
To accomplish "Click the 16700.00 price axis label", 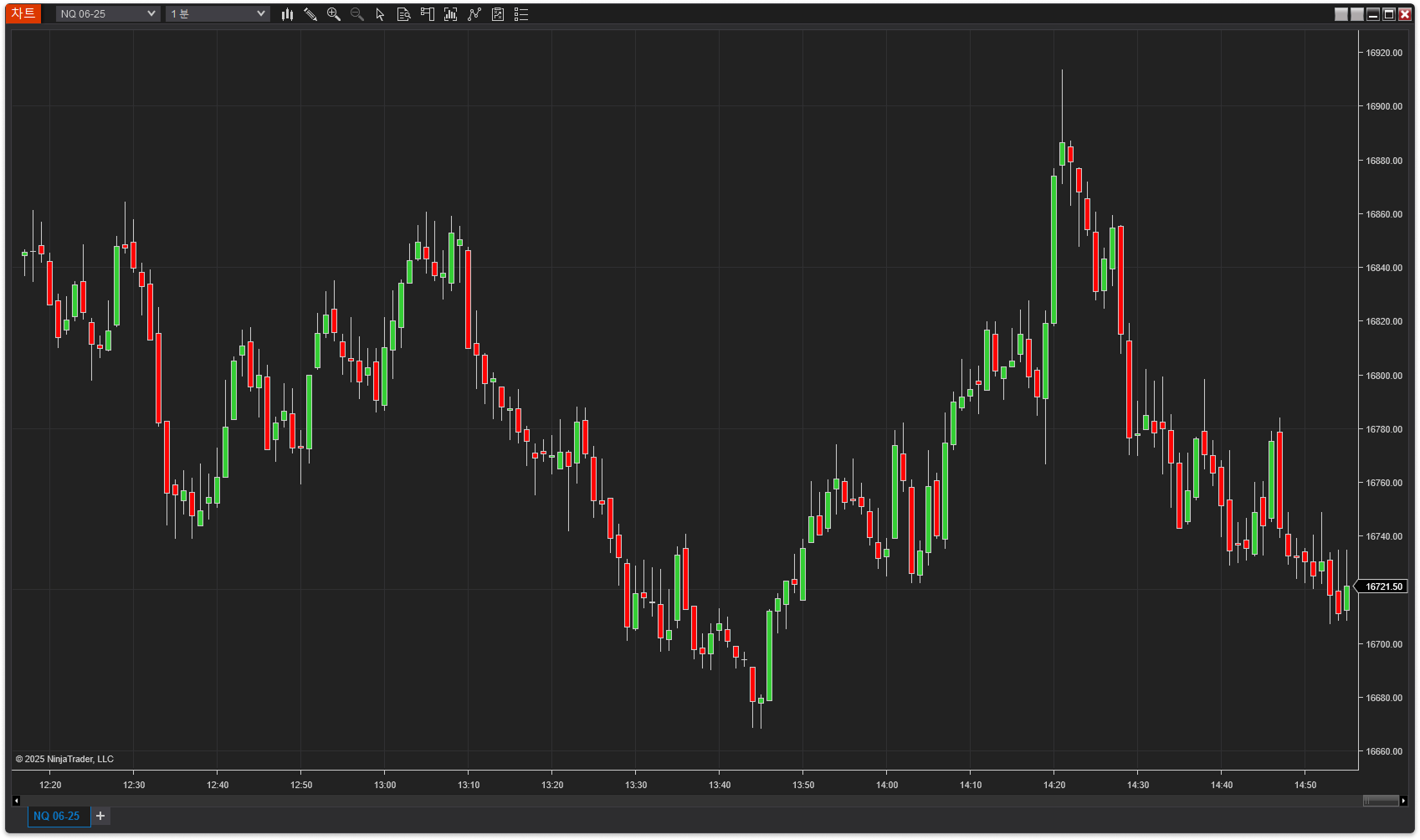I will tap(1384, 644).
